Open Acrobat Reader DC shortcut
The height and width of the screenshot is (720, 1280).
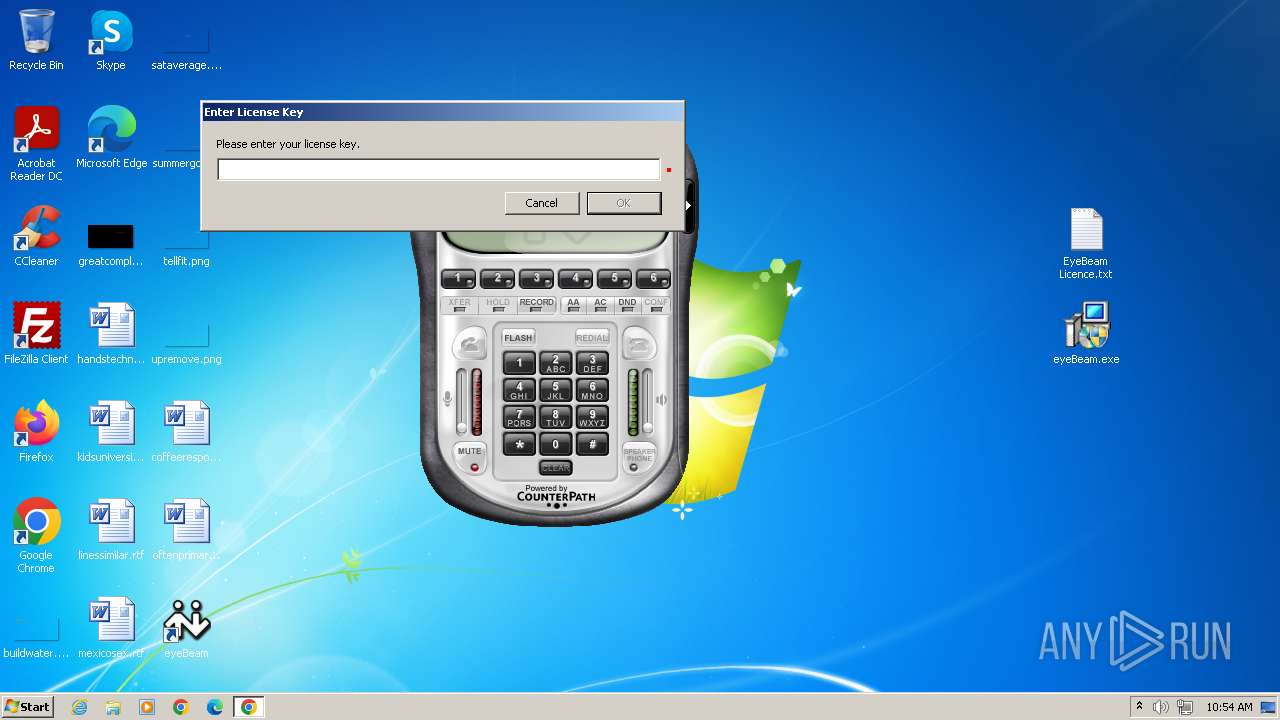[36, 144]
